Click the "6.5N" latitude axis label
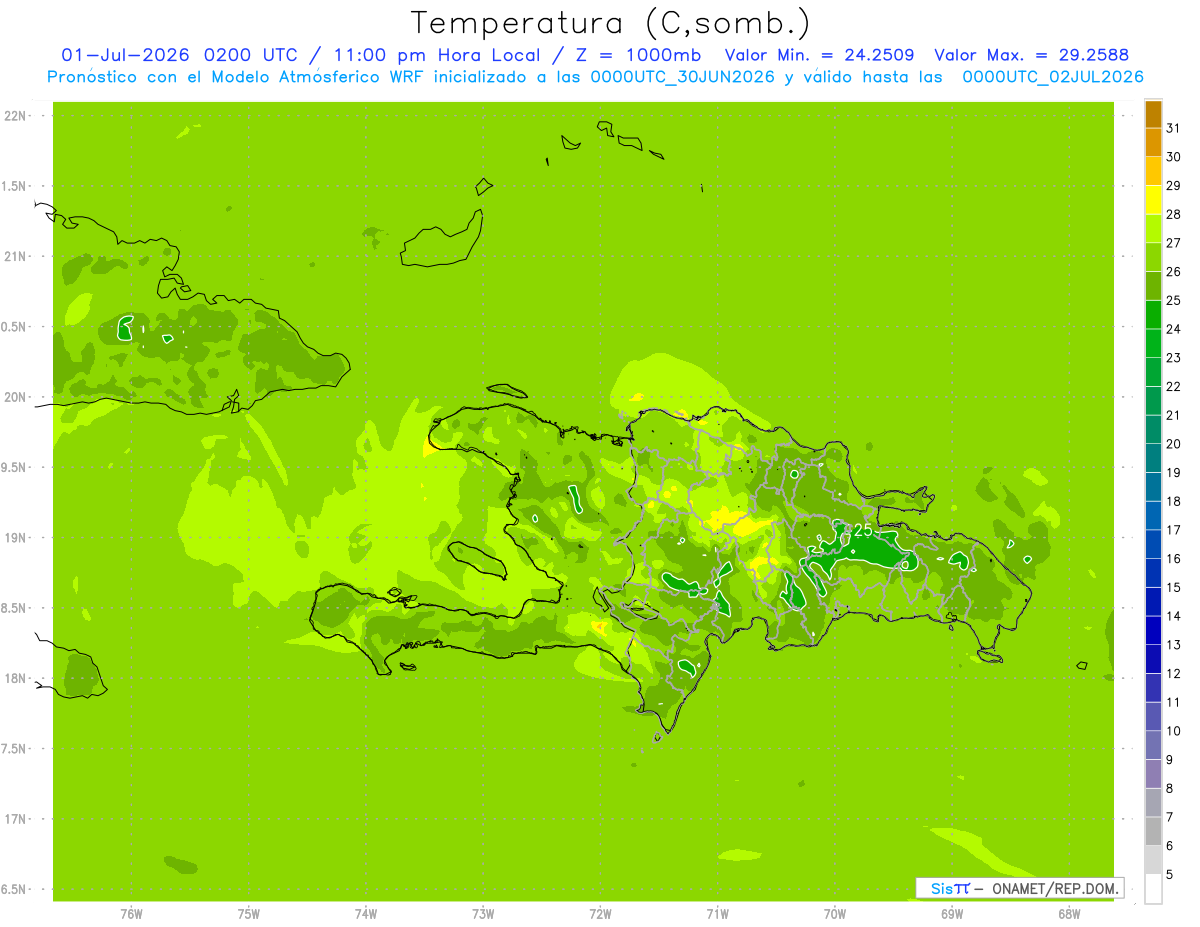The width and height of the screenshot is (1200, 927). (x=15, y=890)
